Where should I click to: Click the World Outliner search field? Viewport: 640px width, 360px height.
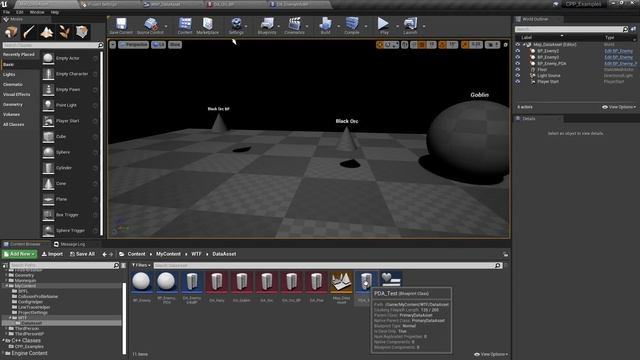pyautogui.click(x=568, y=29)
